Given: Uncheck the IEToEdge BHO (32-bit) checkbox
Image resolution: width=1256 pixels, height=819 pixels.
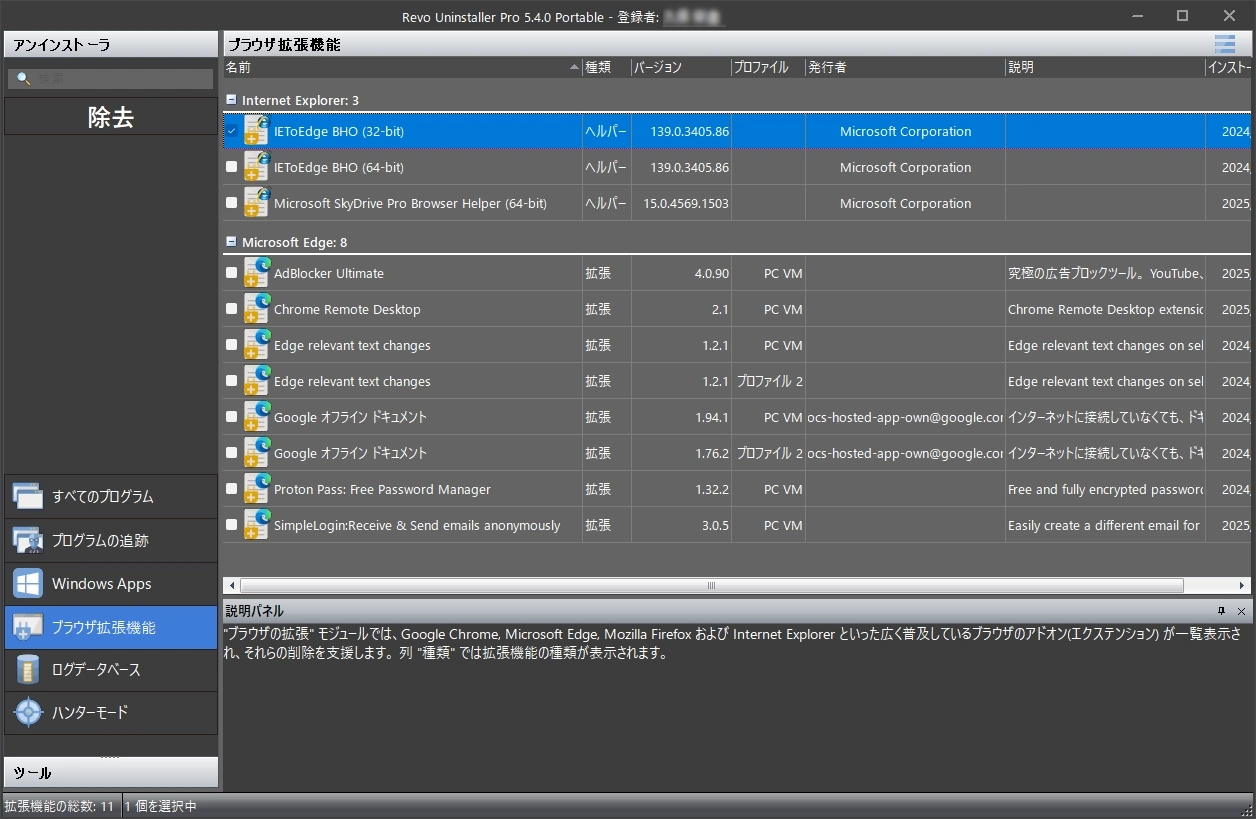Looking at the screenshot, I should [232, 131].
